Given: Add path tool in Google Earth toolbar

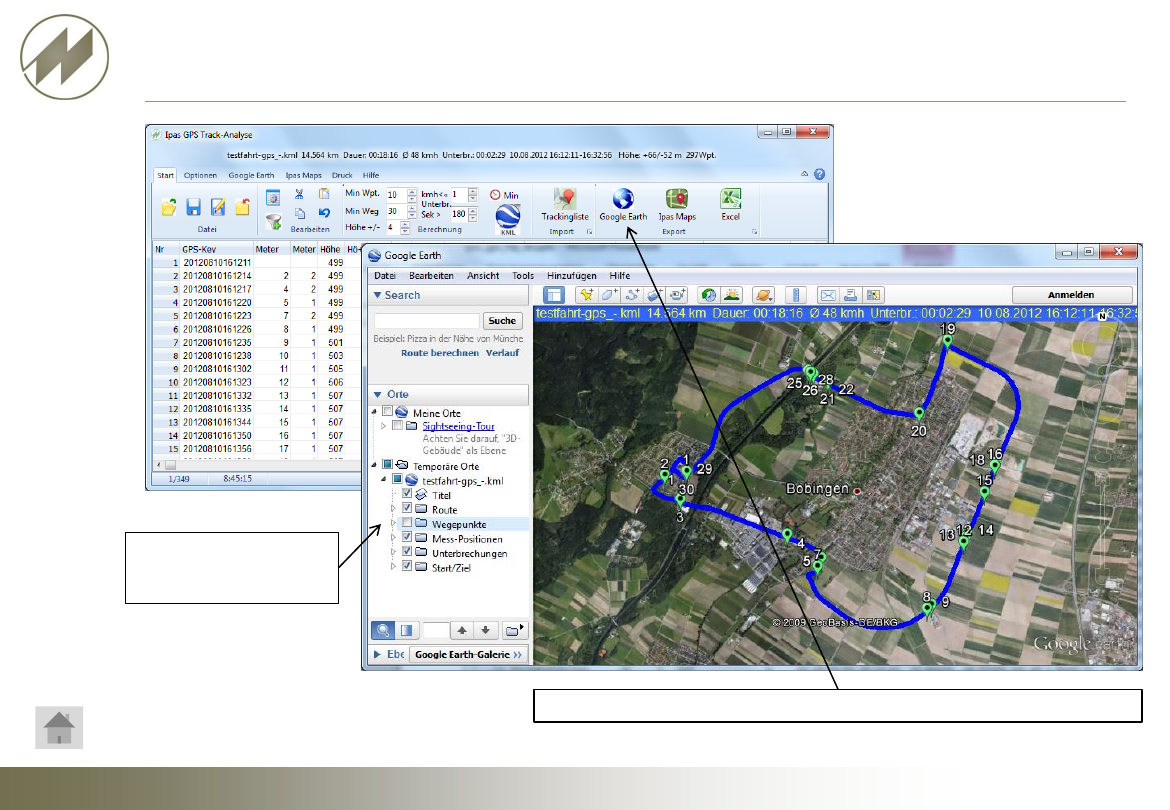Looking at the screenshot, I should (x=631, y=295).
